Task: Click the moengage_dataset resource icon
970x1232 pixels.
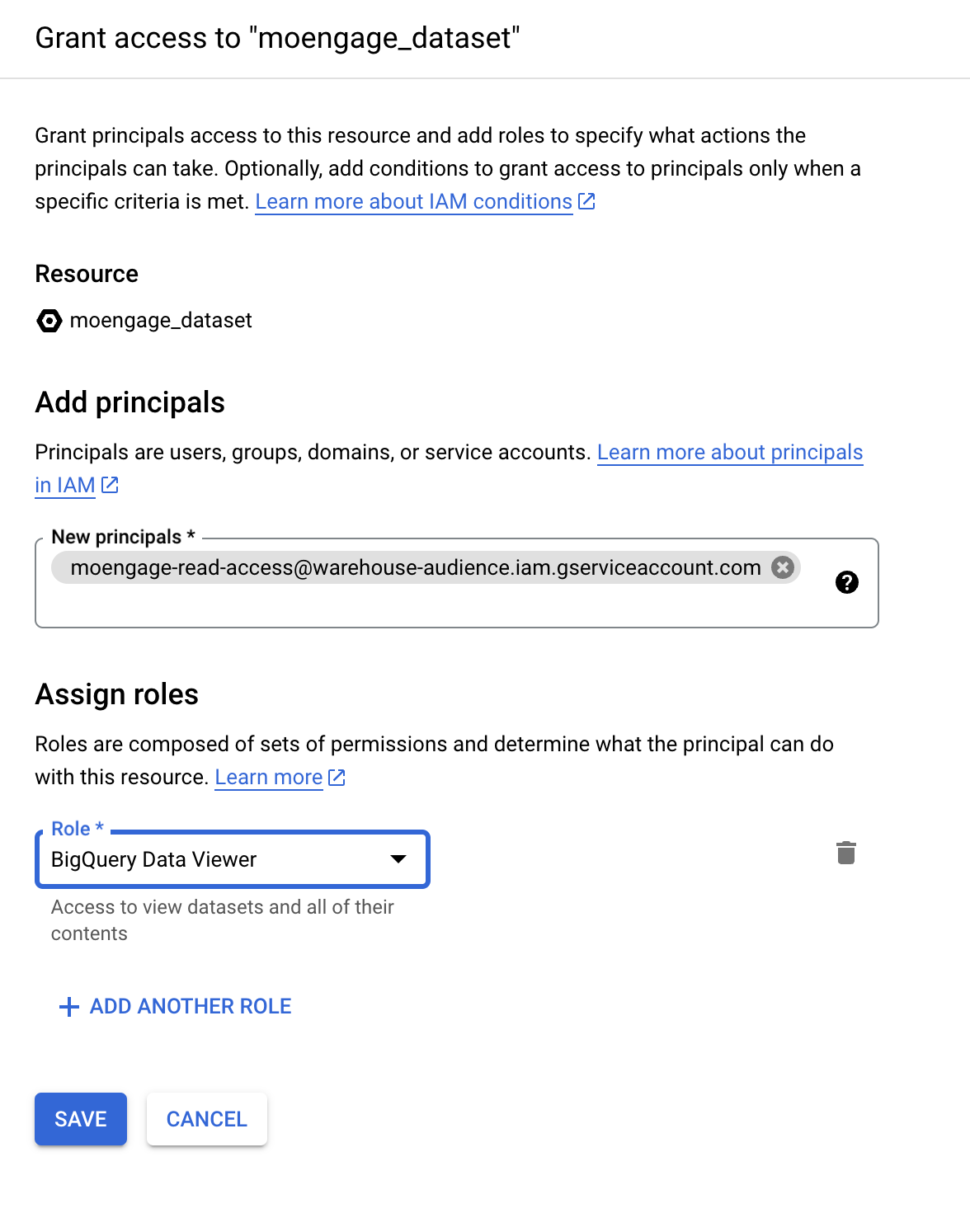Action: (49, 320)
